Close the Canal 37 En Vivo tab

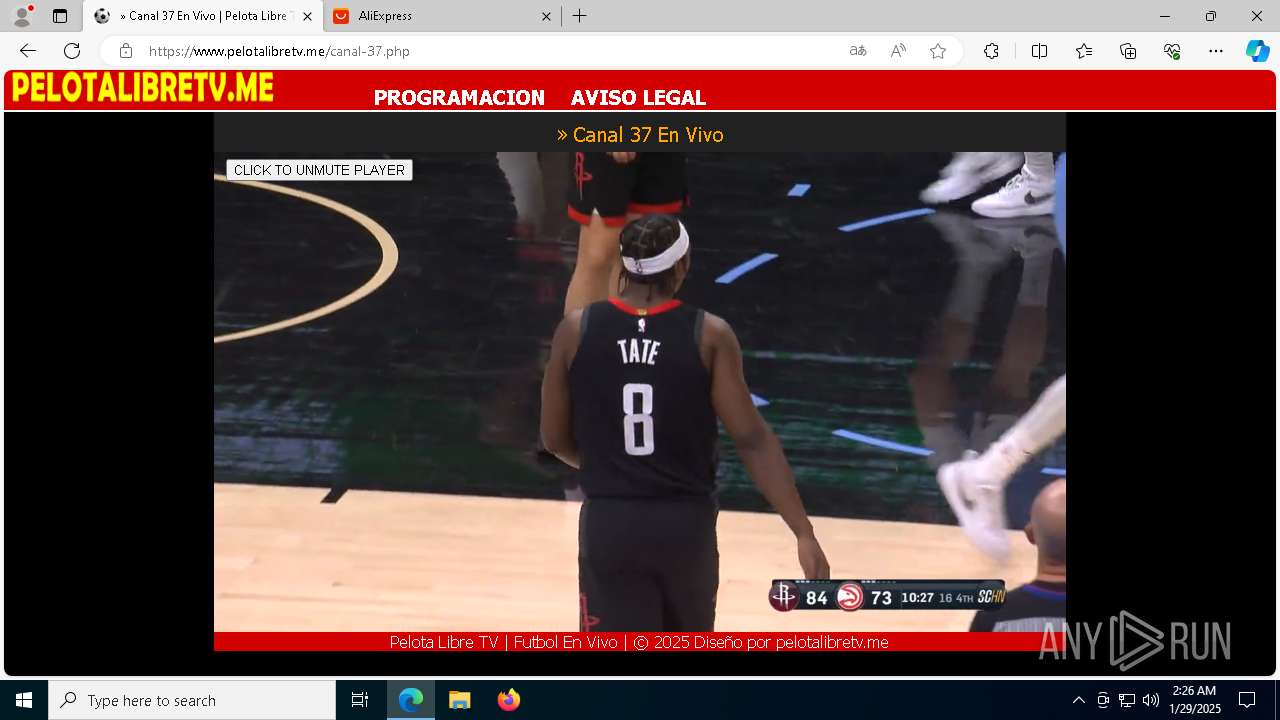[307, 16]
